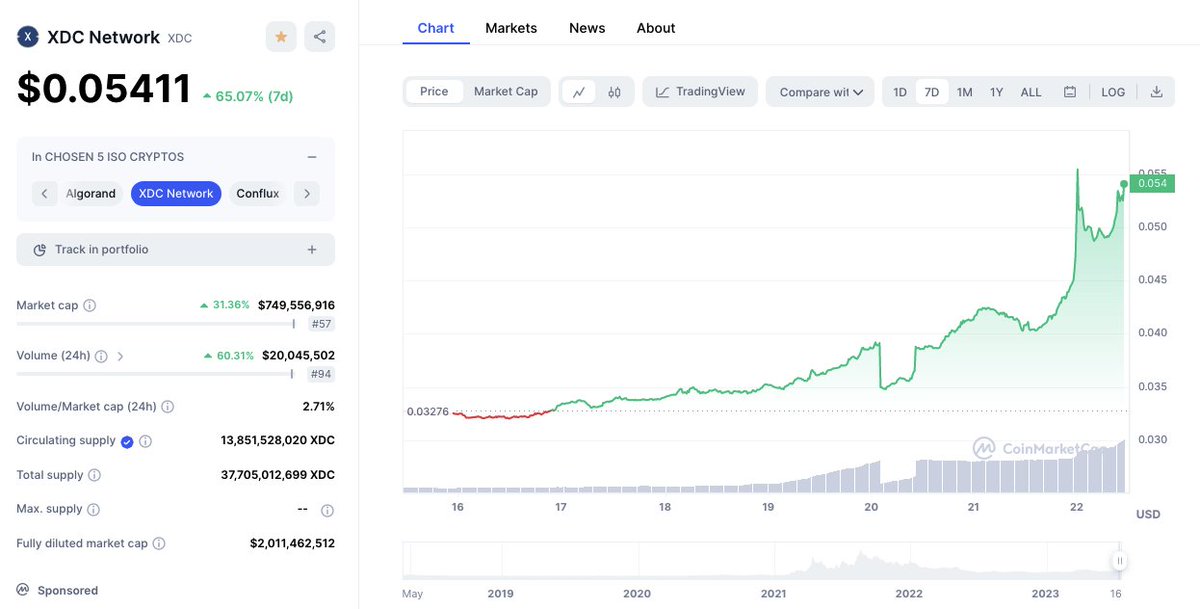Switch to the Markets tab
This screenshot has width=1200, height=609.
(511, 28)
